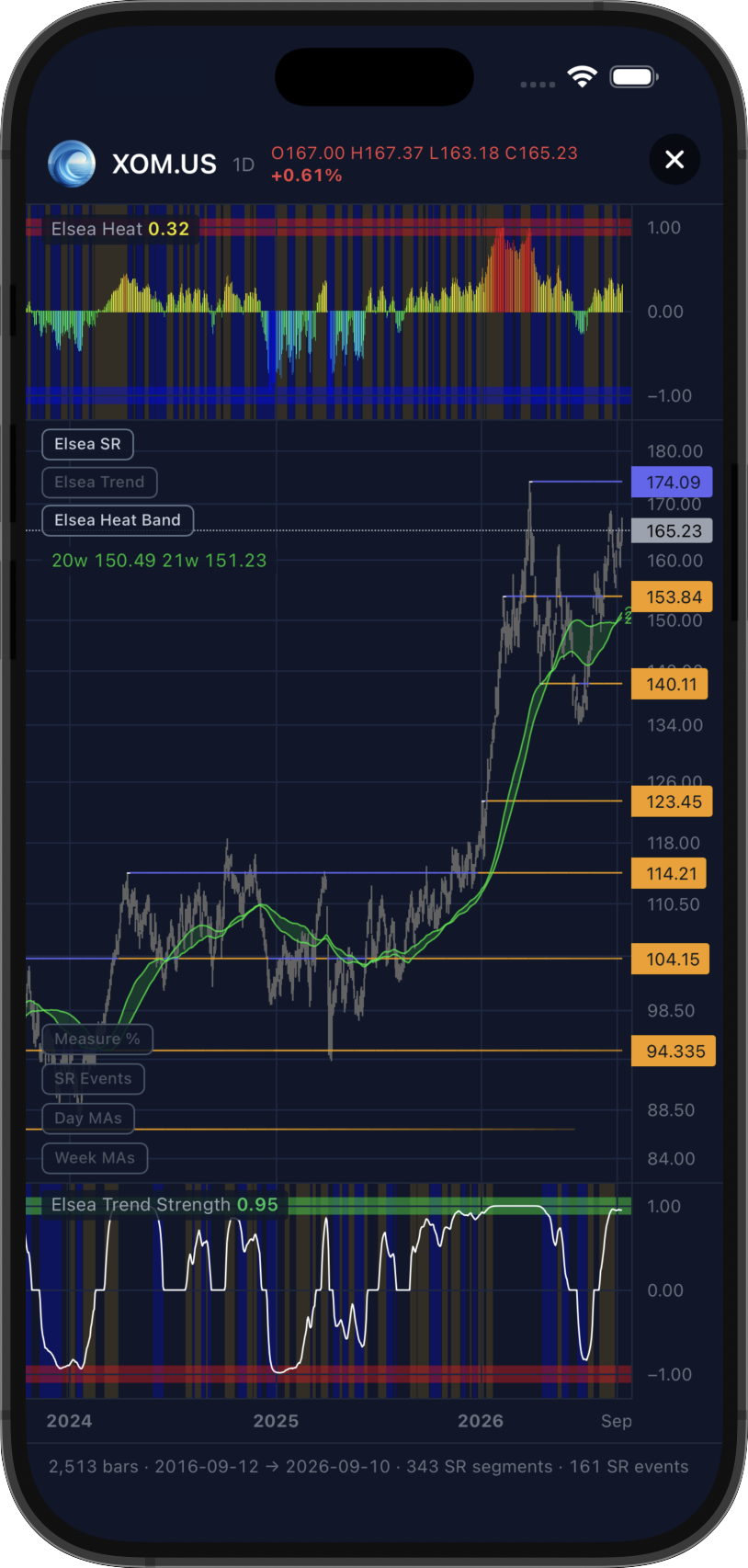Tap the 2024 time axis label
748x1568 pixels.
point(69,1421)
